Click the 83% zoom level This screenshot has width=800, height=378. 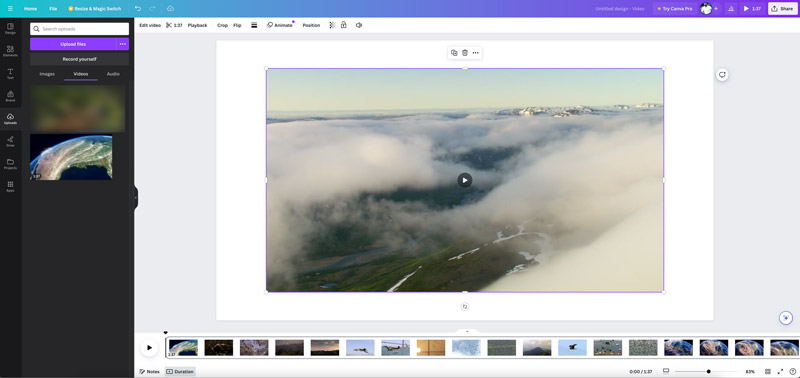(750, 371)
